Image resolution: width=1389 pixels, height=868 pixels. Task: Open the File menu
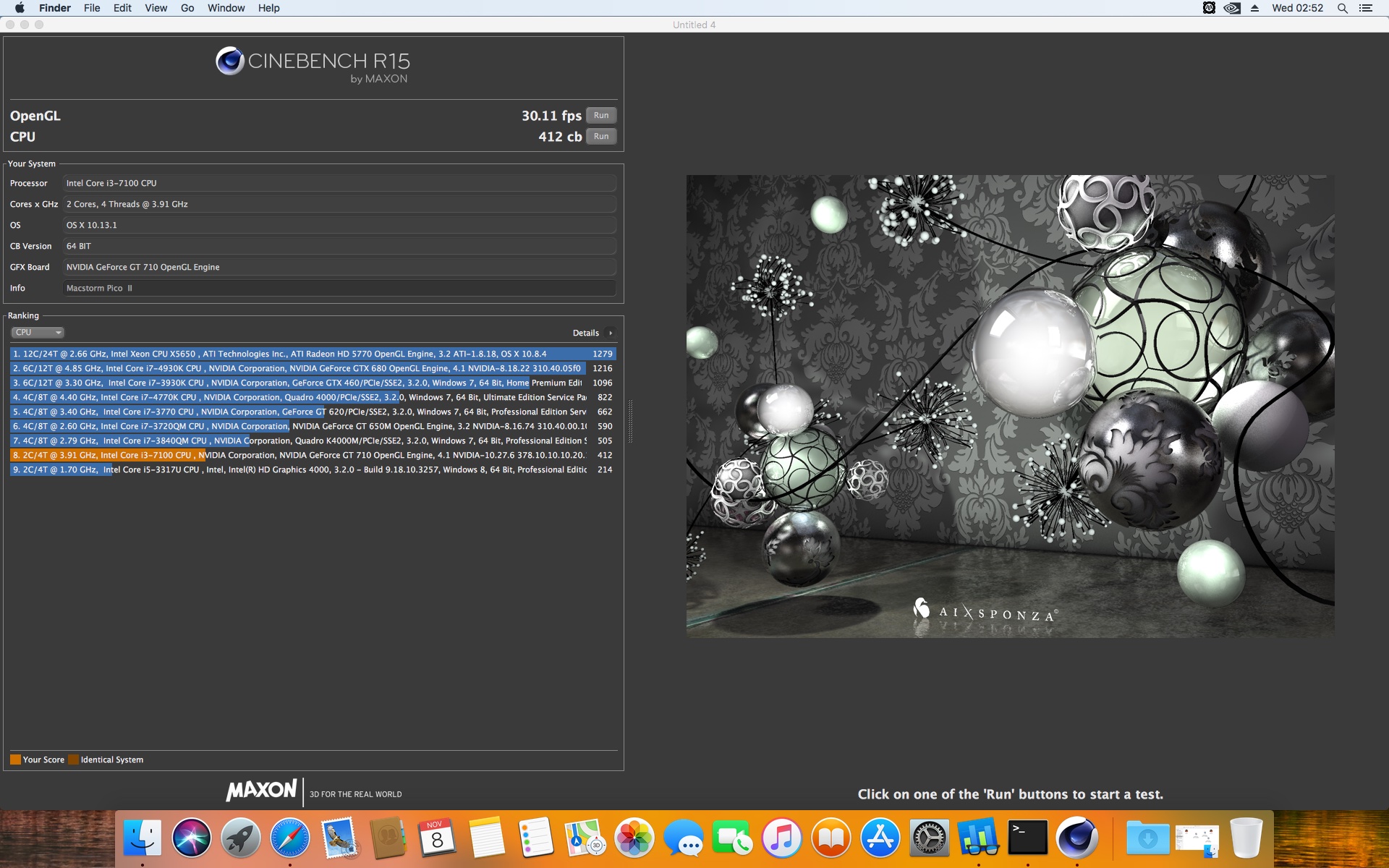click(92, 8)
